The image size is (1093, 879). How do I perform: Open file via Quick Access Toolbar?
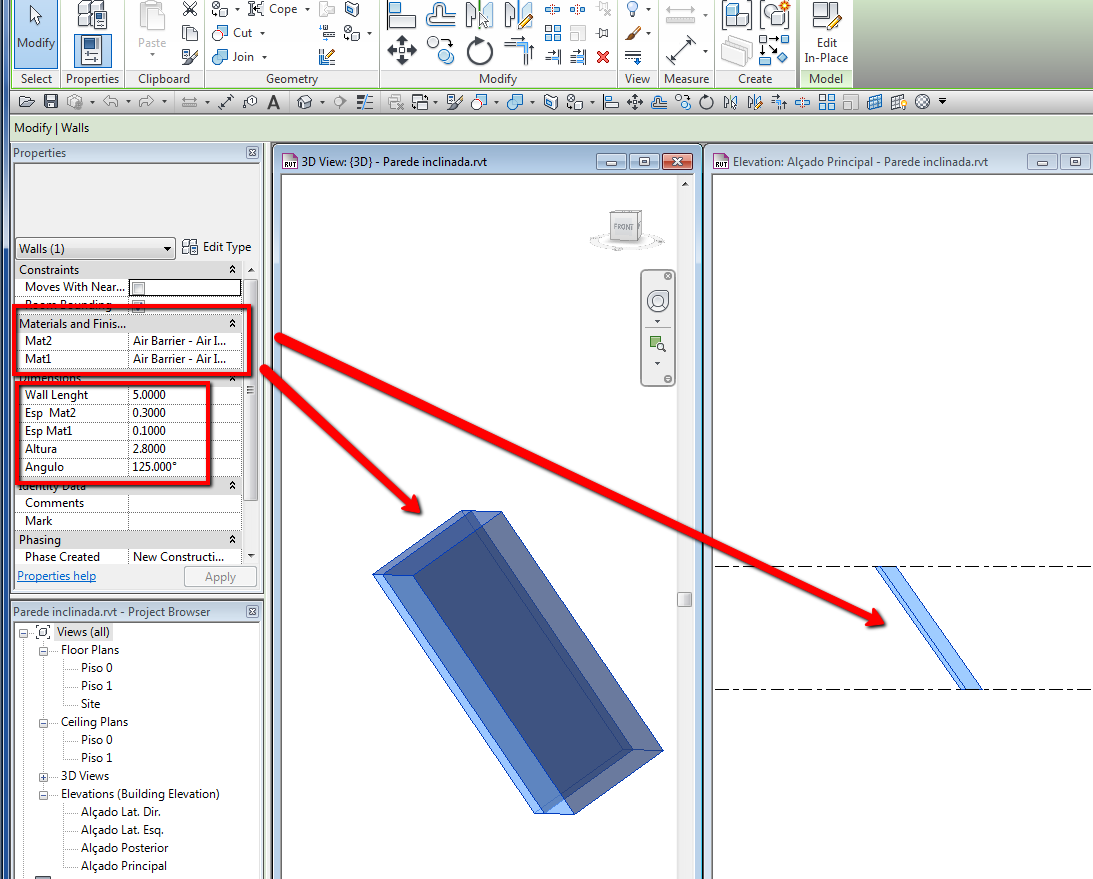[26, 102]
